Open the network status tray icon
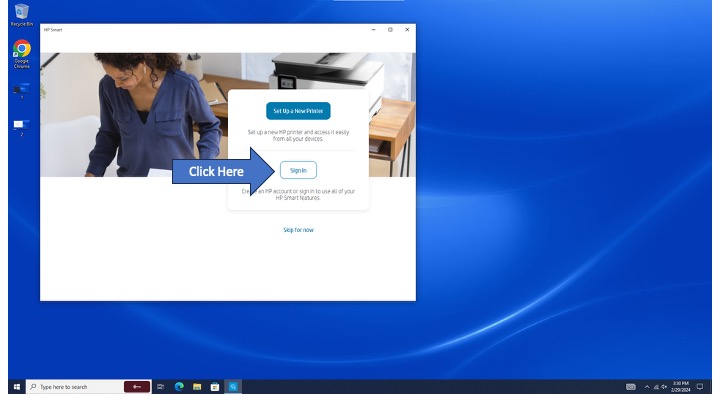 tap(656, 387)
